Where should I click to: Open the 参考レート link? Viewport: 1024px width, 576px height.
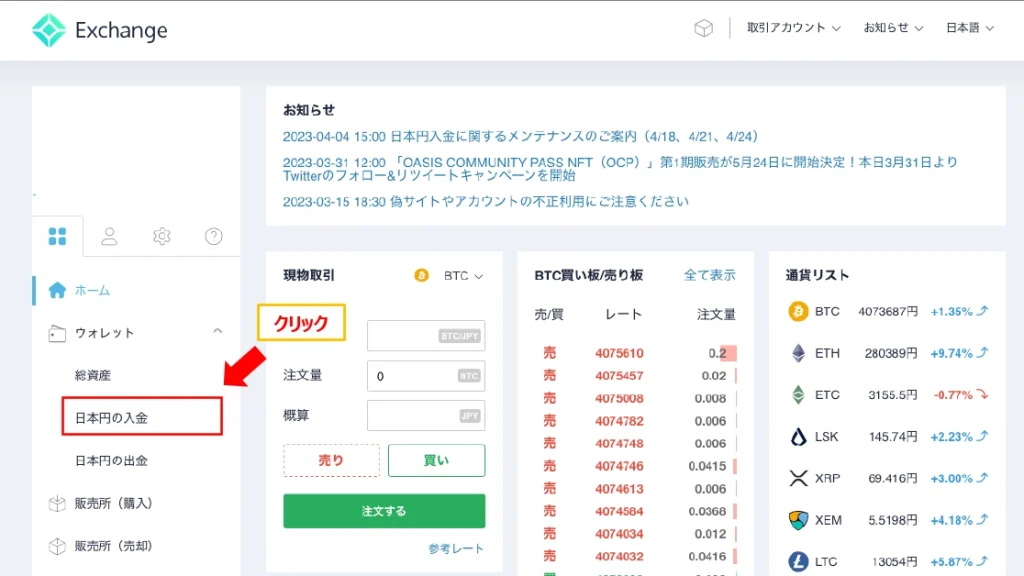coord(456,549)
